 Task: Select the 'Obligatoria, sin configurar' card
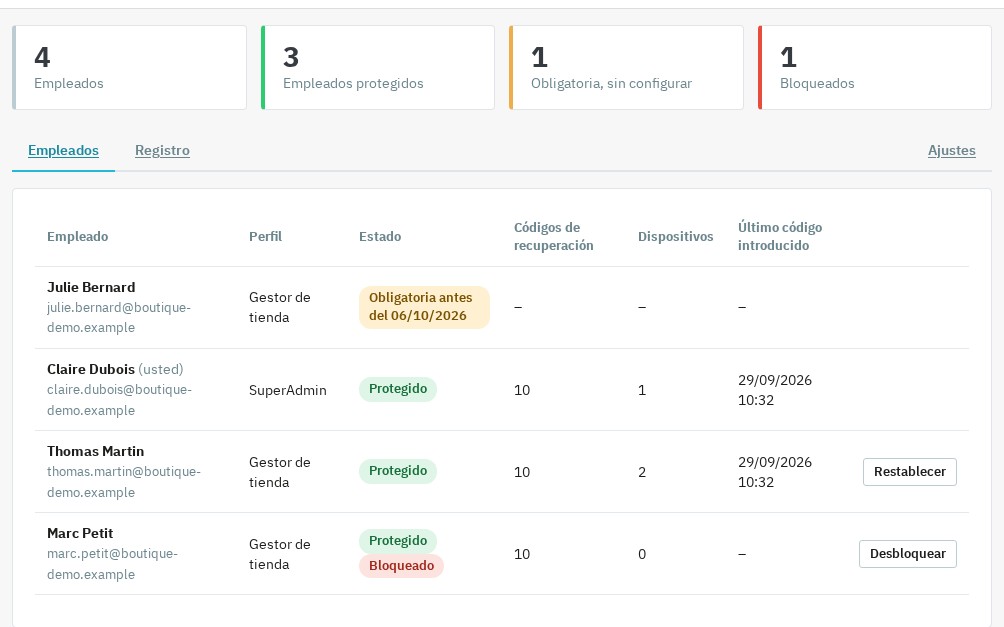(626, 67)
